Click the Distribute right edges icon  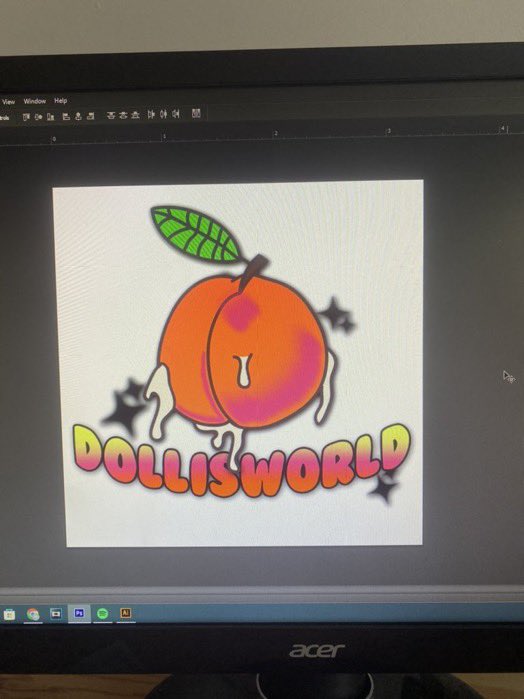tap(176, 114)
